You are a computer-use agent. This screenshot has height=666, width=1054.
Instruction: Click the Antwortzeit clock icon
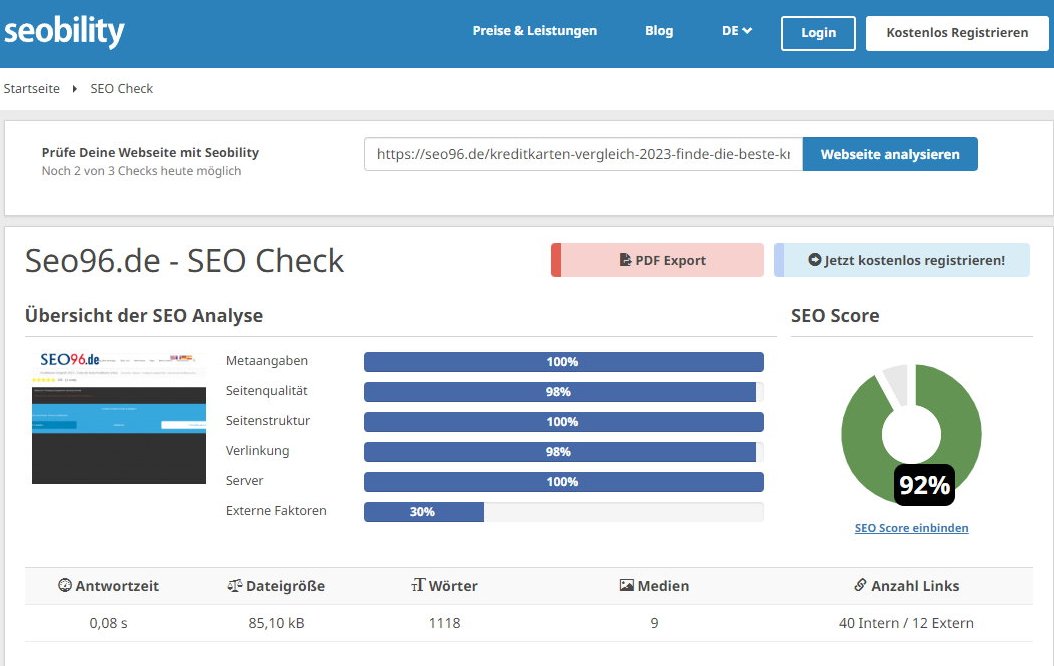click(65, 586)
